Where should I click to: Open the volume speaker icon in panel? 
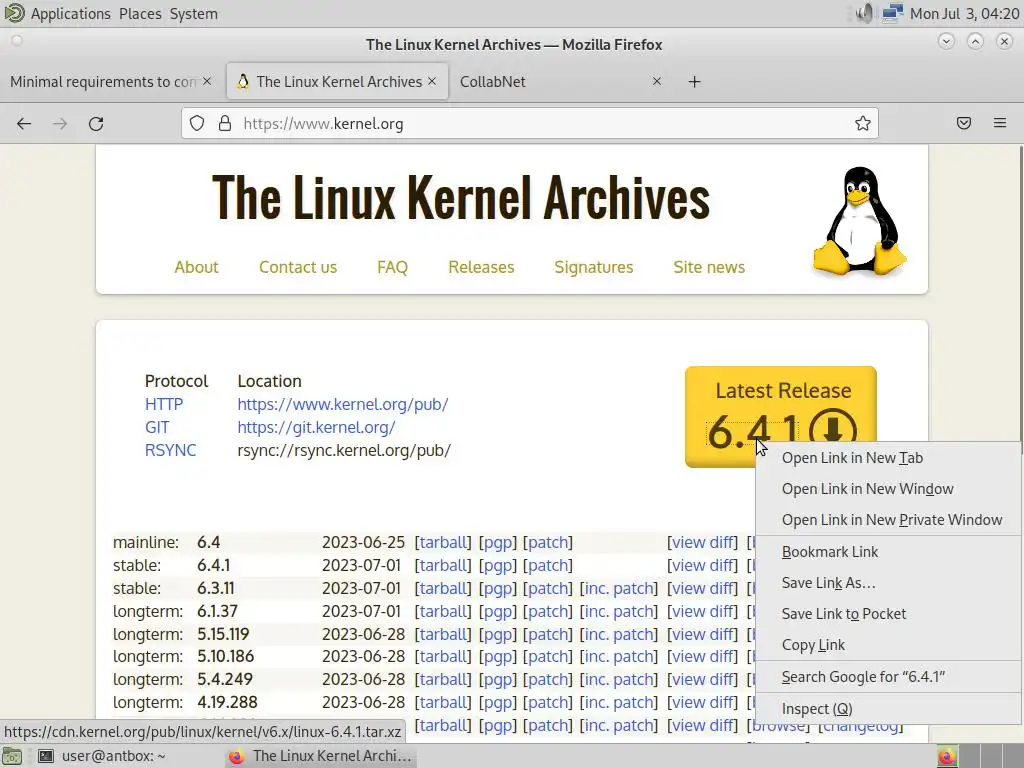coord(863,13)
